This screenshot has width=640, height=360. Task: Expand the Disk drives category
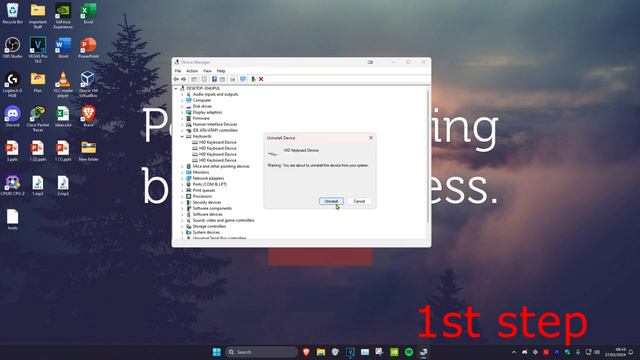(182, 106)
